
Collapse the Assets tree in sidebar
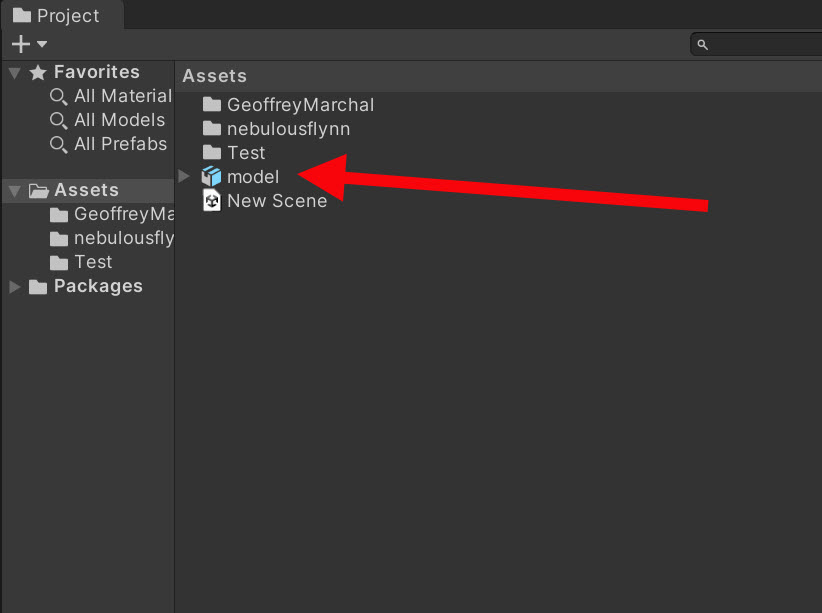coord(15,191)
